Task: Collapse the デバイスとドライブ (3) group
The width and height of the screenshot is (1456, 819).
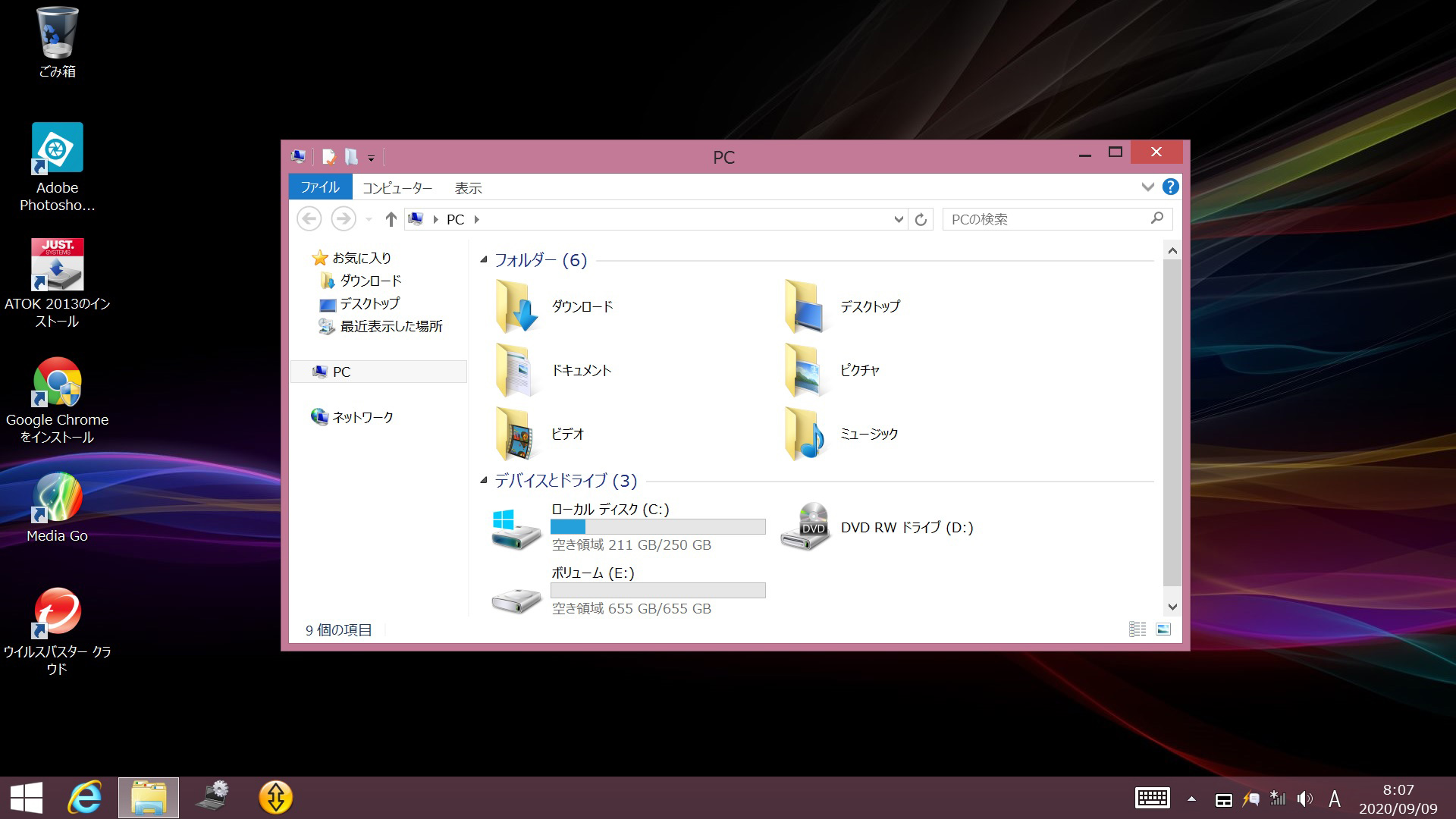Action: tap(483, 480)
